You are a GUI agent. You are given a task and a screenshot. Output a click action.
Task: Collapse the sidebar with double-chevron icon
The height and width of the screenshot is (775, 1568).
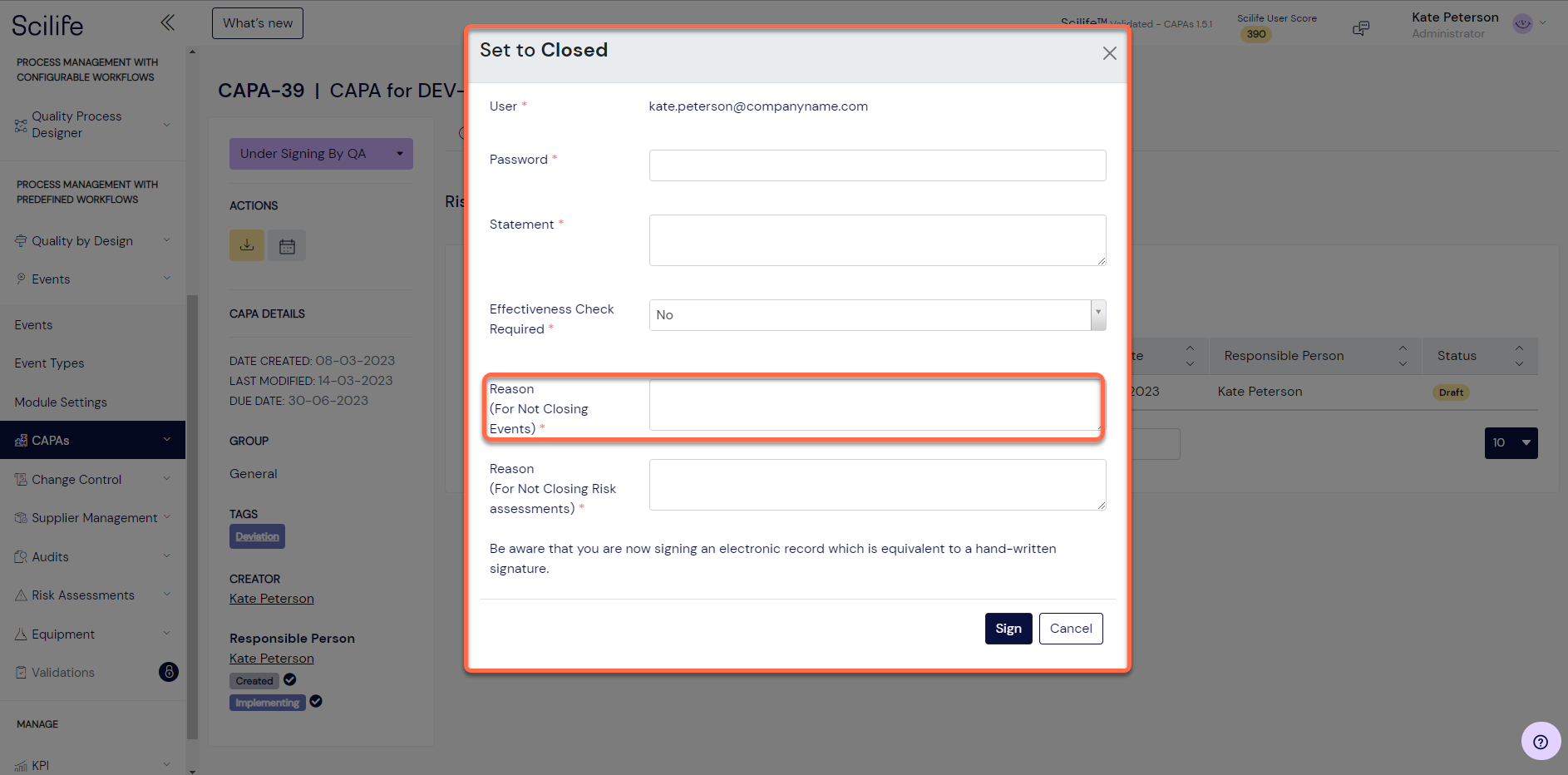[167, 22]
